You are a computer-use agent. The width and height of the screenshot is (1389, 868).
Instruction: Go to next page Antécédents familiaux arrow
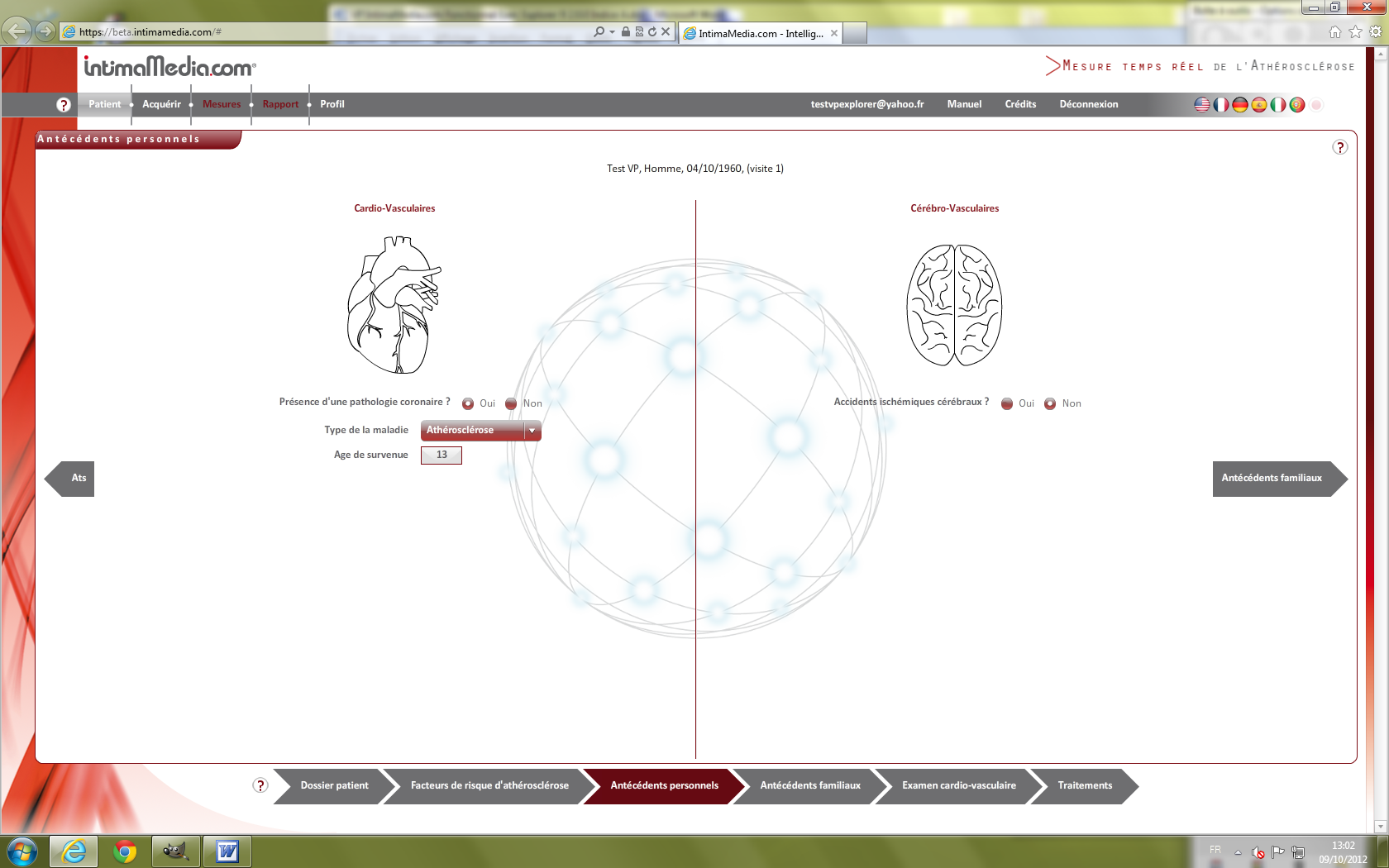click(x=1278, y=479)
